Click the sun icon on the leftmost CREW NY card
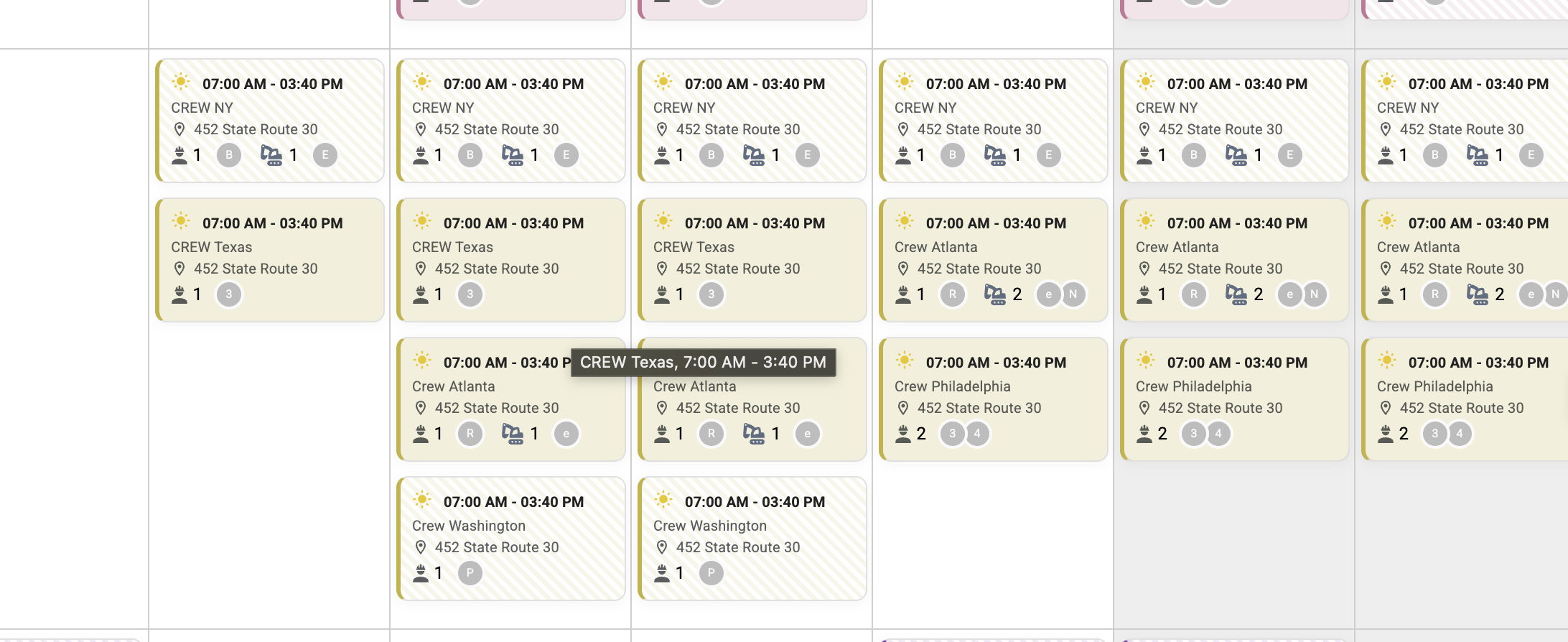 pyautogui.click(x=181, y=82)
